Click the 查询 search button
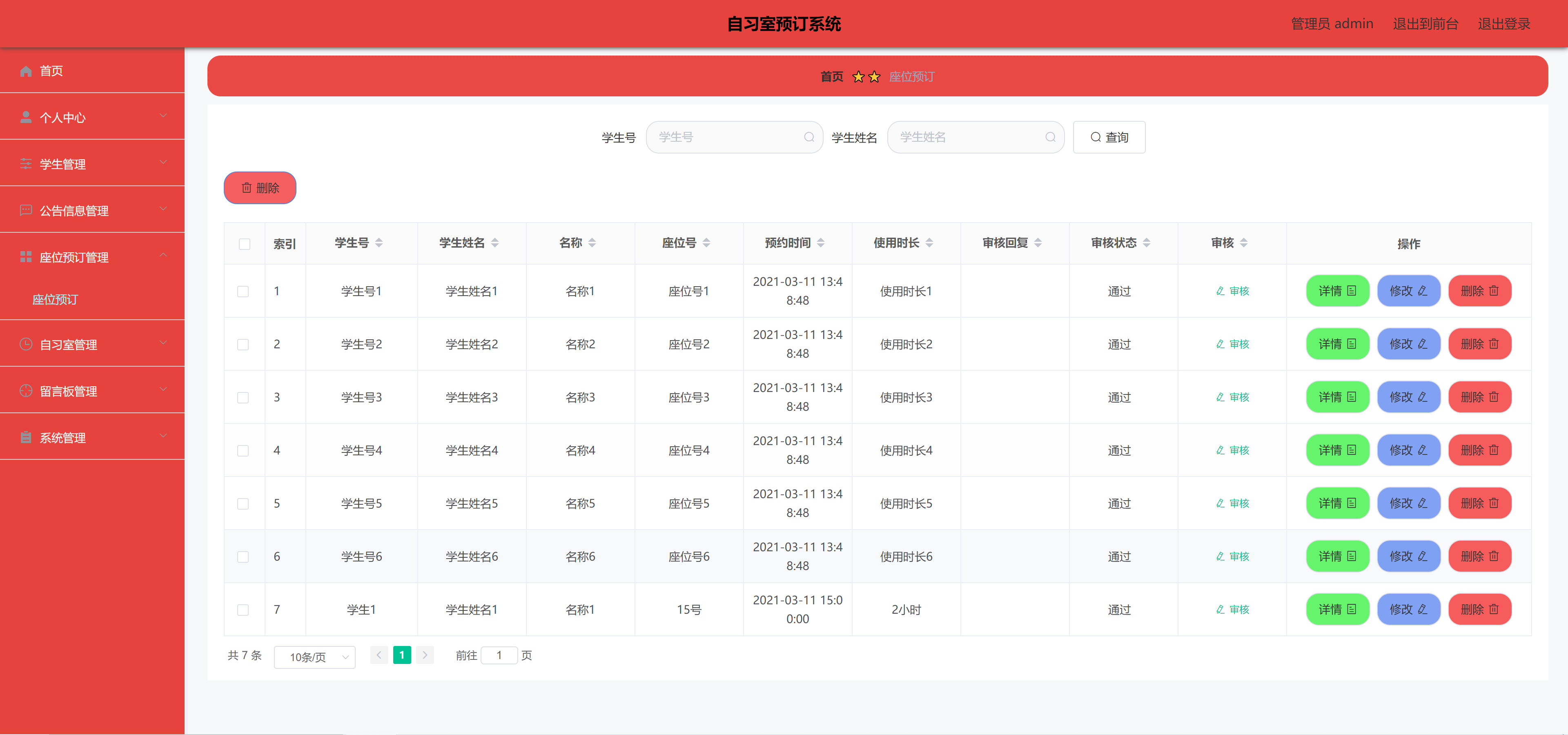This screenshot has width=1568, height=735. (1109, 137)
